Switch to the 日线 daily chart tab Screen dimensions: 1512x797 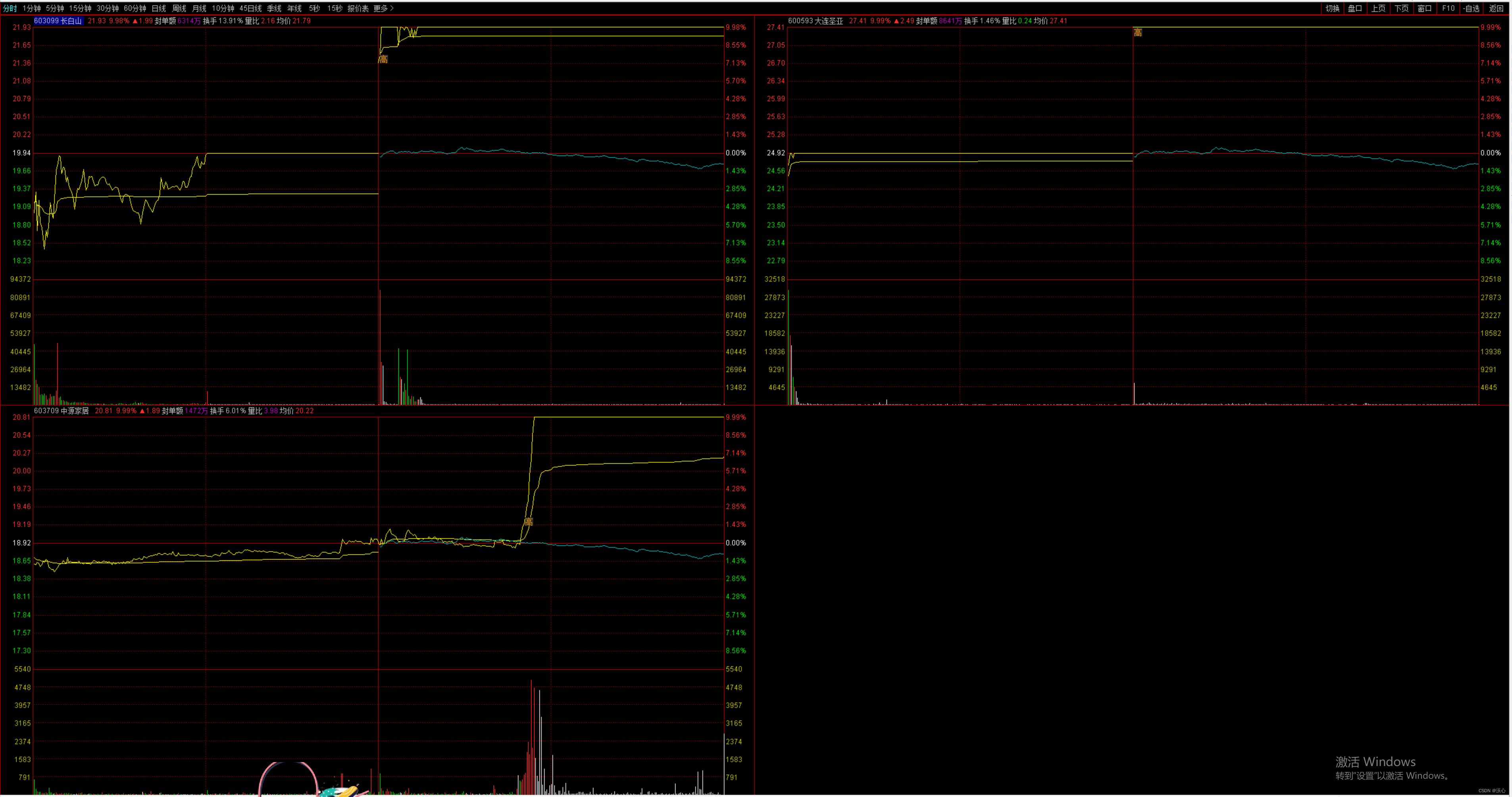coord(159,8)
